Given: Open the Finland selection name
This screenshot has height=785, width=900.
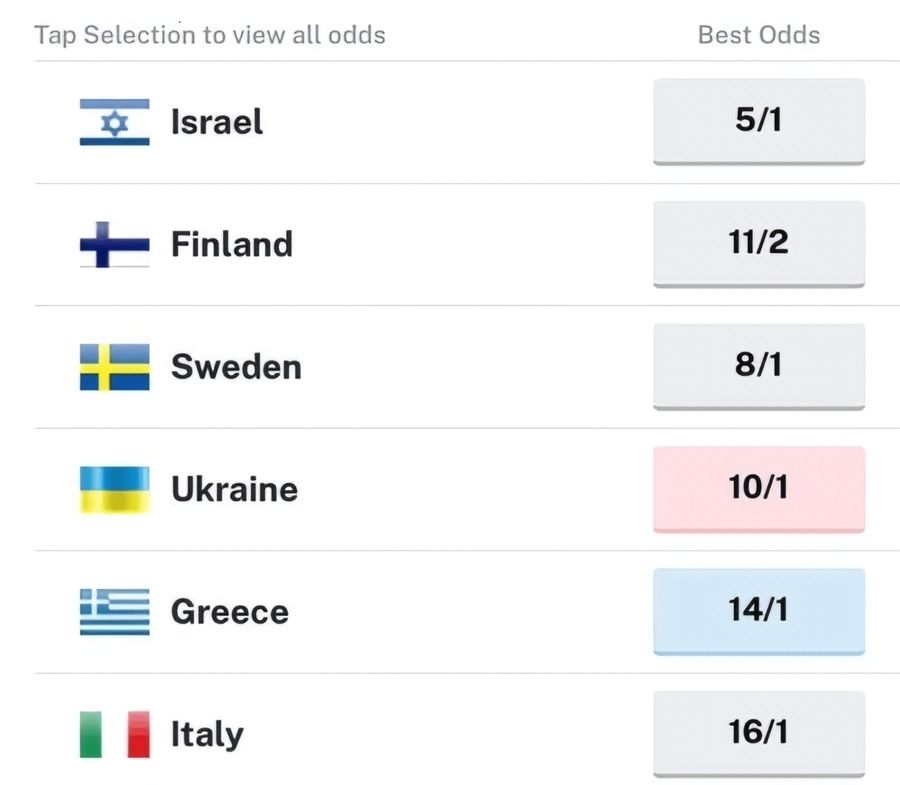Looking at the screenshot, I should point(231,245).
